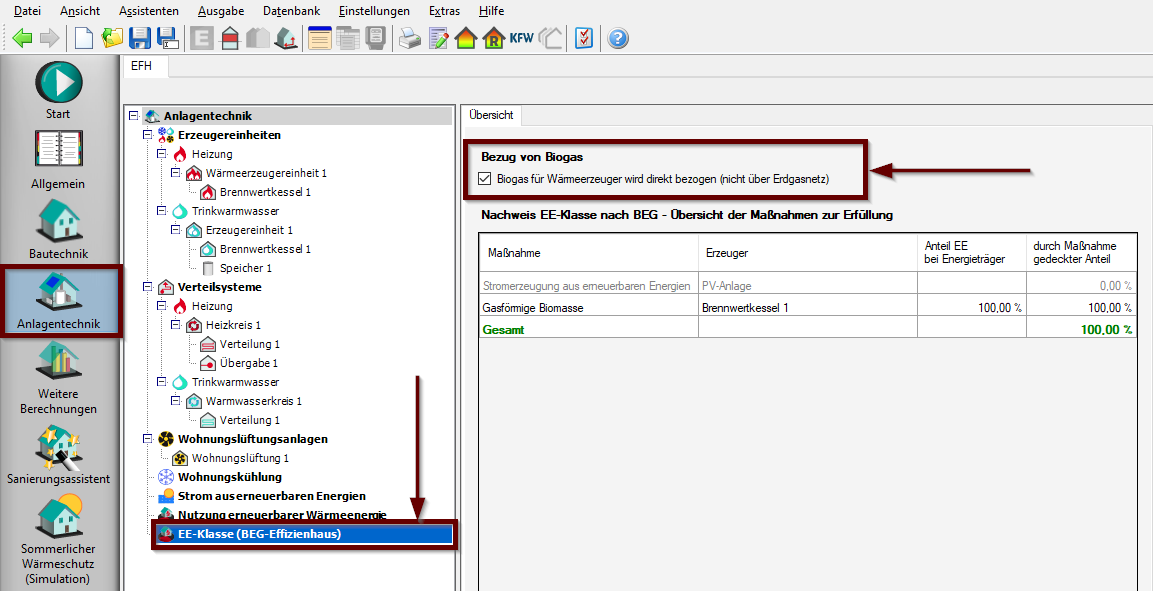1153x591 pixels.
Task: Select Strom aus erneuerbaren Energien tree item
Action: [x=271, y=496]
